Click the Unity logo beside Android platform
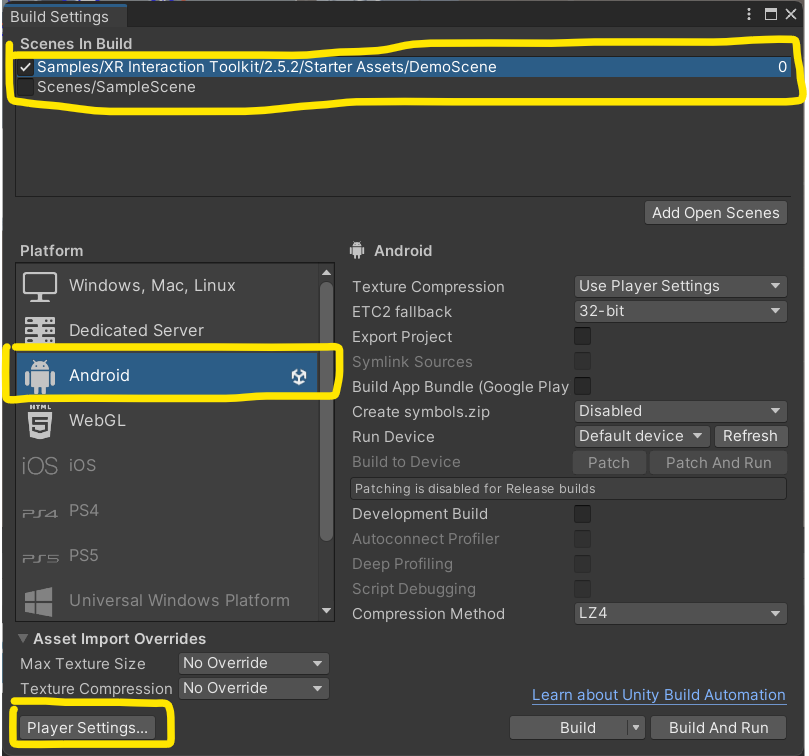 coord(299,376)
